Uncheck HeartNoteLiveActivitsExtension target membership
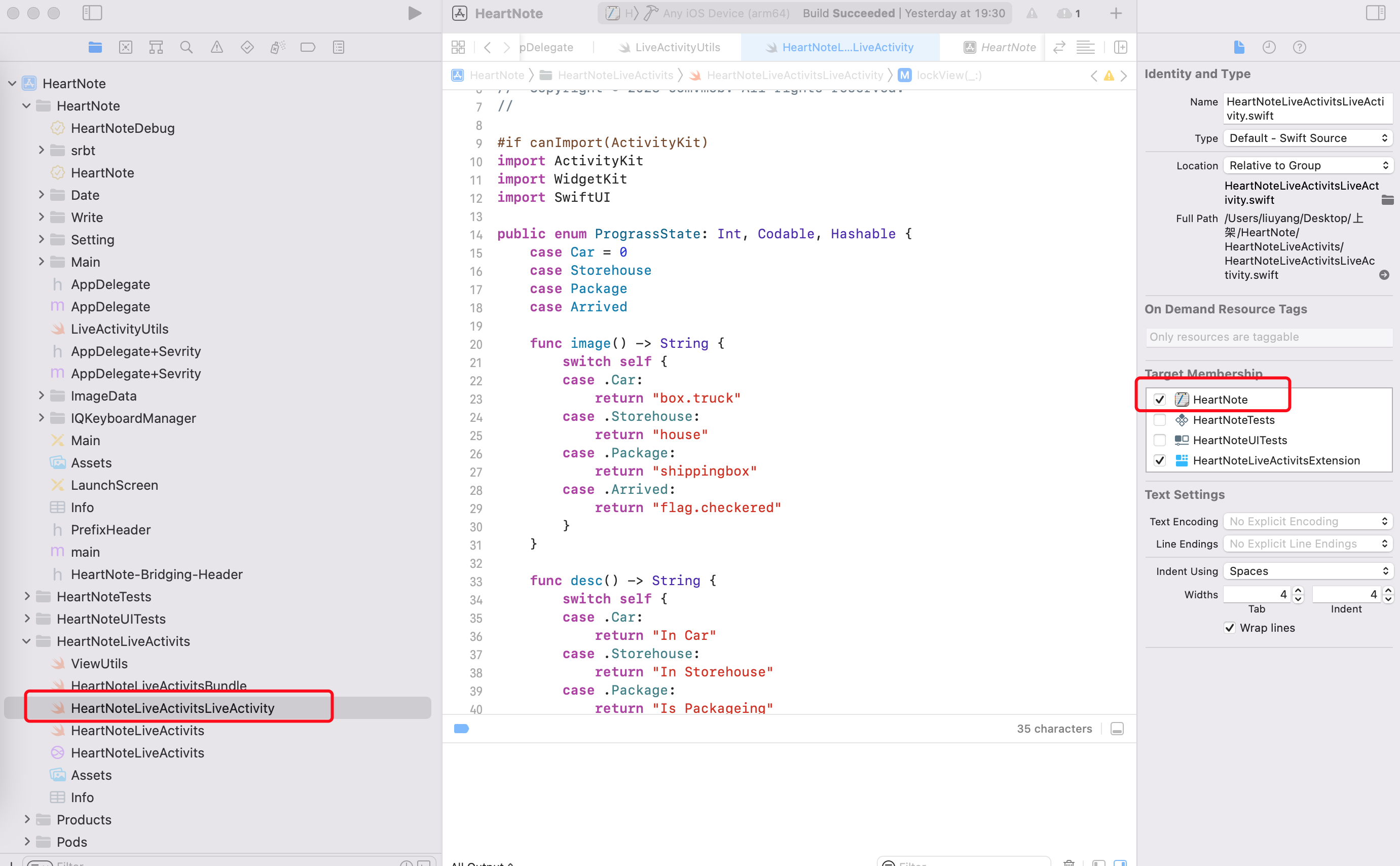Viewport: 1400px width, 866px height. 1160,460
